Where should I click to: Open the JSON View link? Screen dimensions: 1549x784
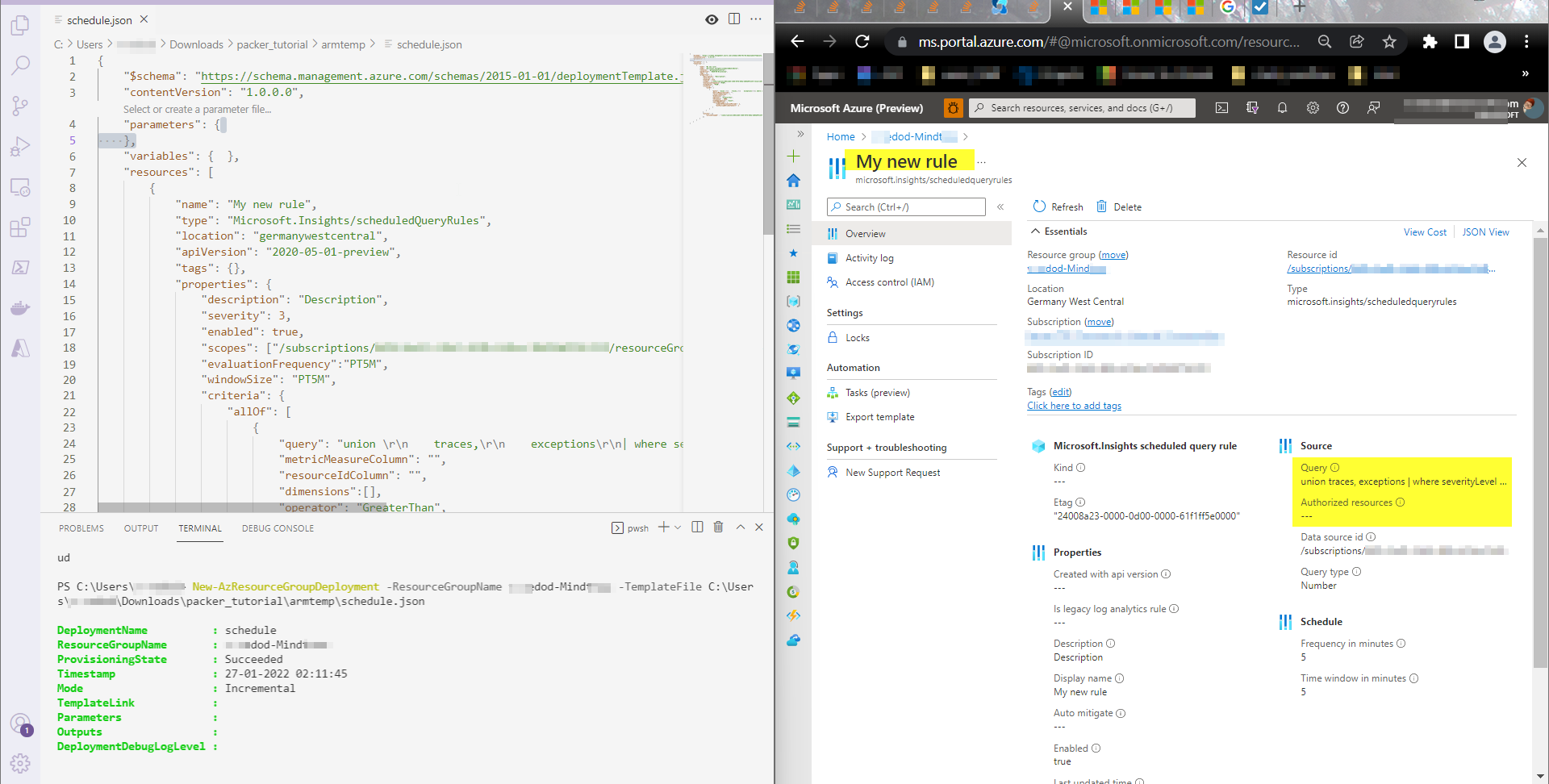tap(1485, 232)
